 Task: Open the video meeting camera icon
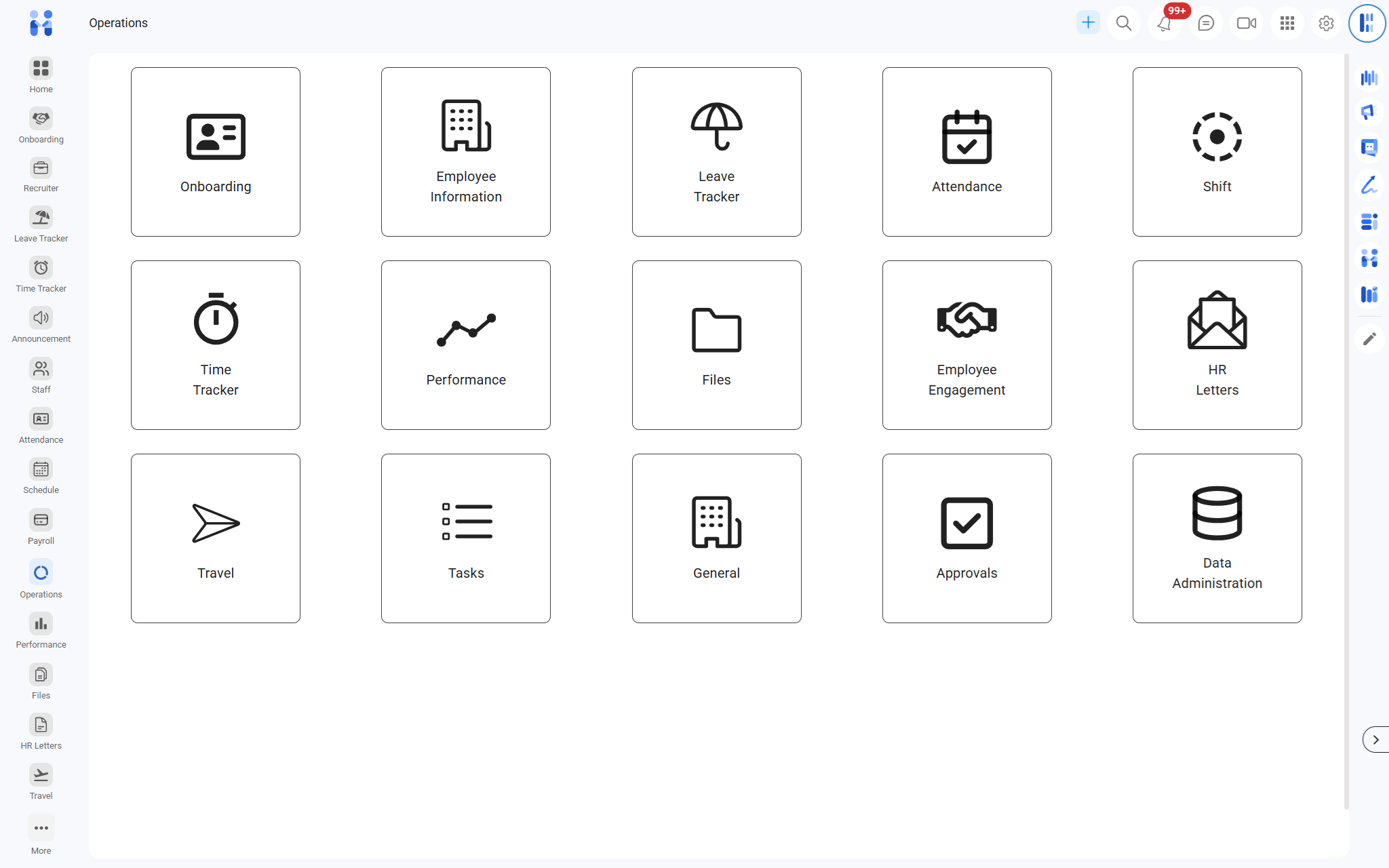1246,24
